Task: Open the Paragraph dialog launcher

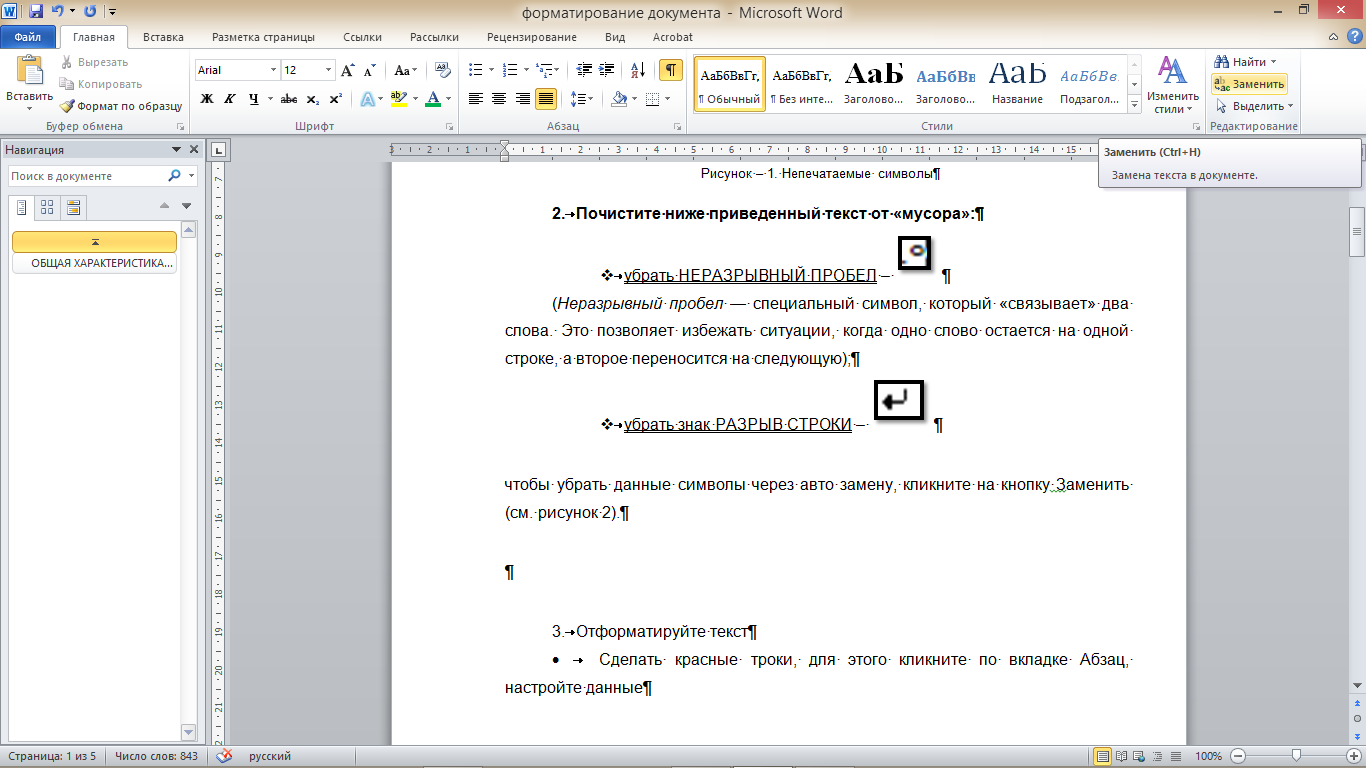Action: pos(677,127)
